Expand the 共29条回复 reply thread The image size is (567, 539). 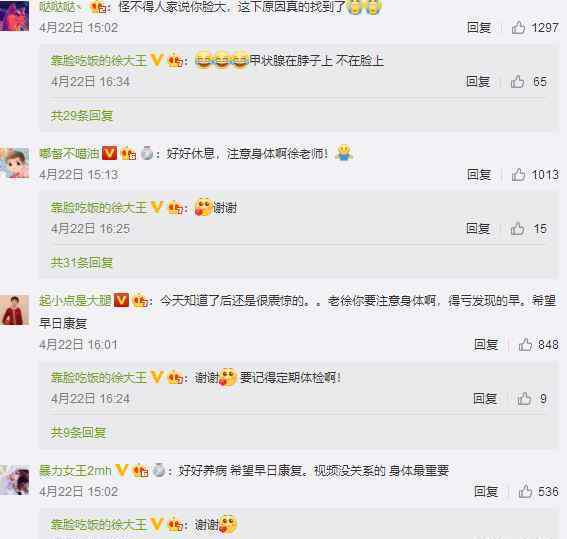pos(82,116)
